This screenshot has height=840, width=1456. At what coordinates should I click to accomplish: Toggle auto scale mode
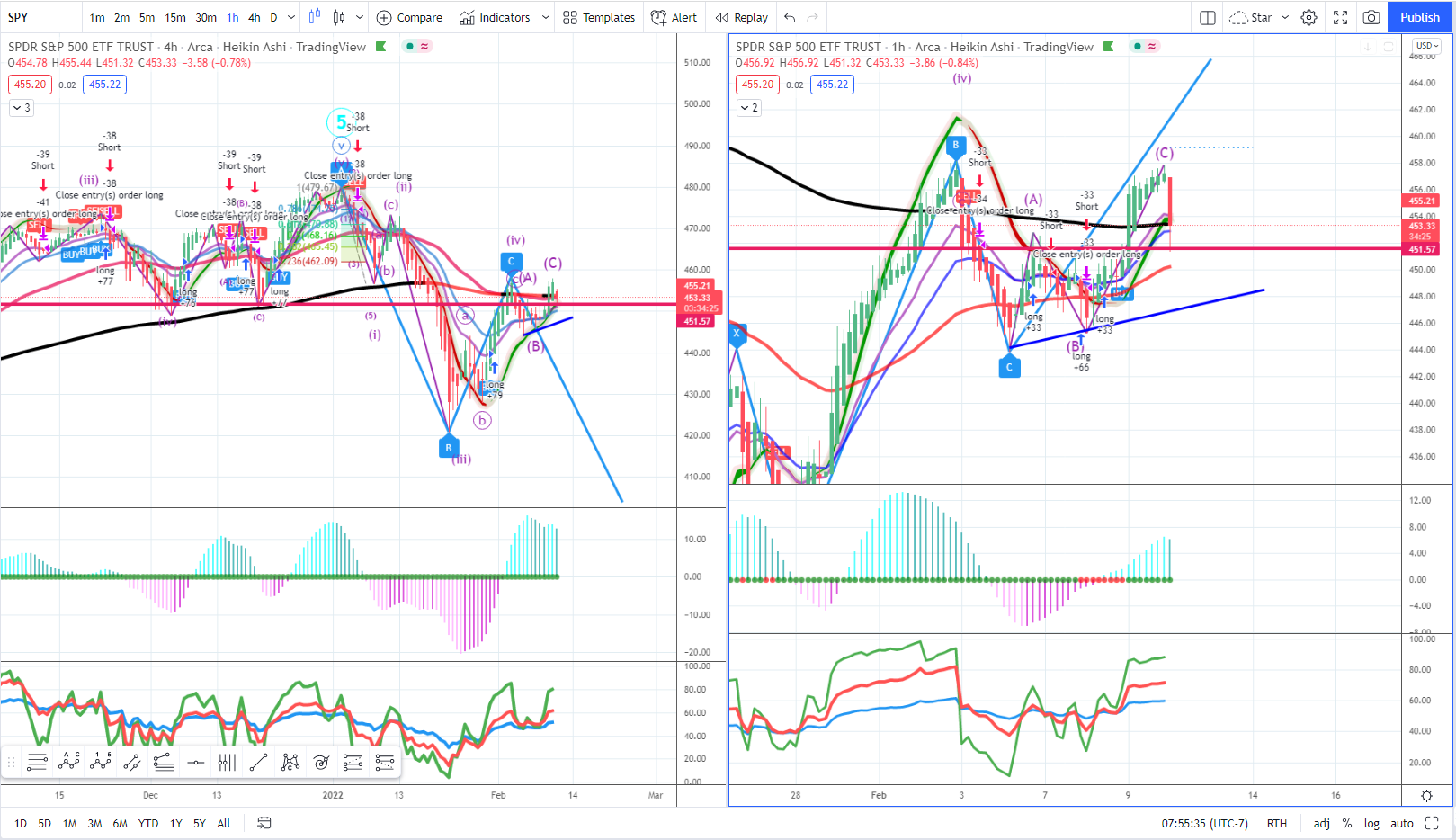1402,823
